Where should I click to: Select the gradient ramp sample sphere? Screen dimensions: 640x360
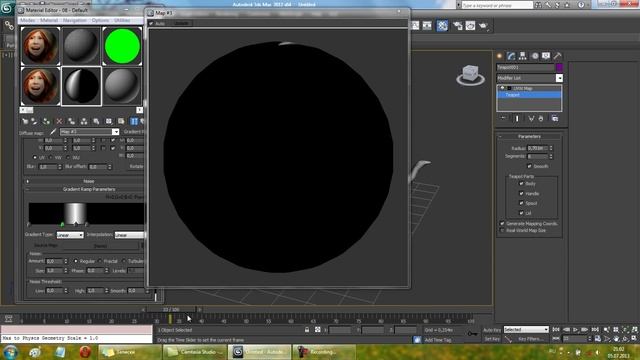(x=81, y=86)
